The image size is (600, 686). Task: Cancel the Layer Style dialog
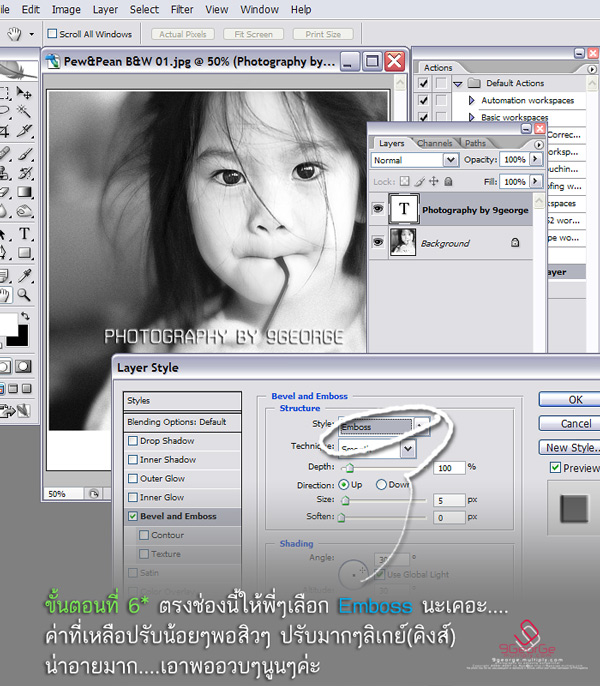(569, 423)
